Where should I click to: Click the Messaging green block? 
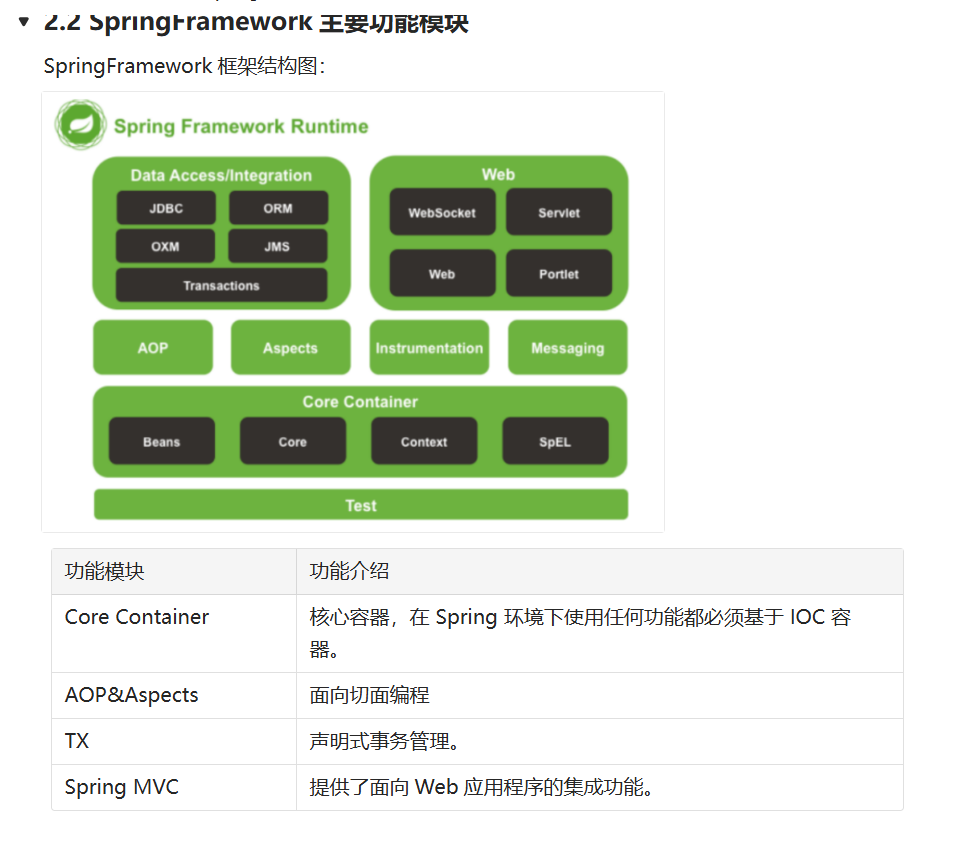click(x=568, y=347)
